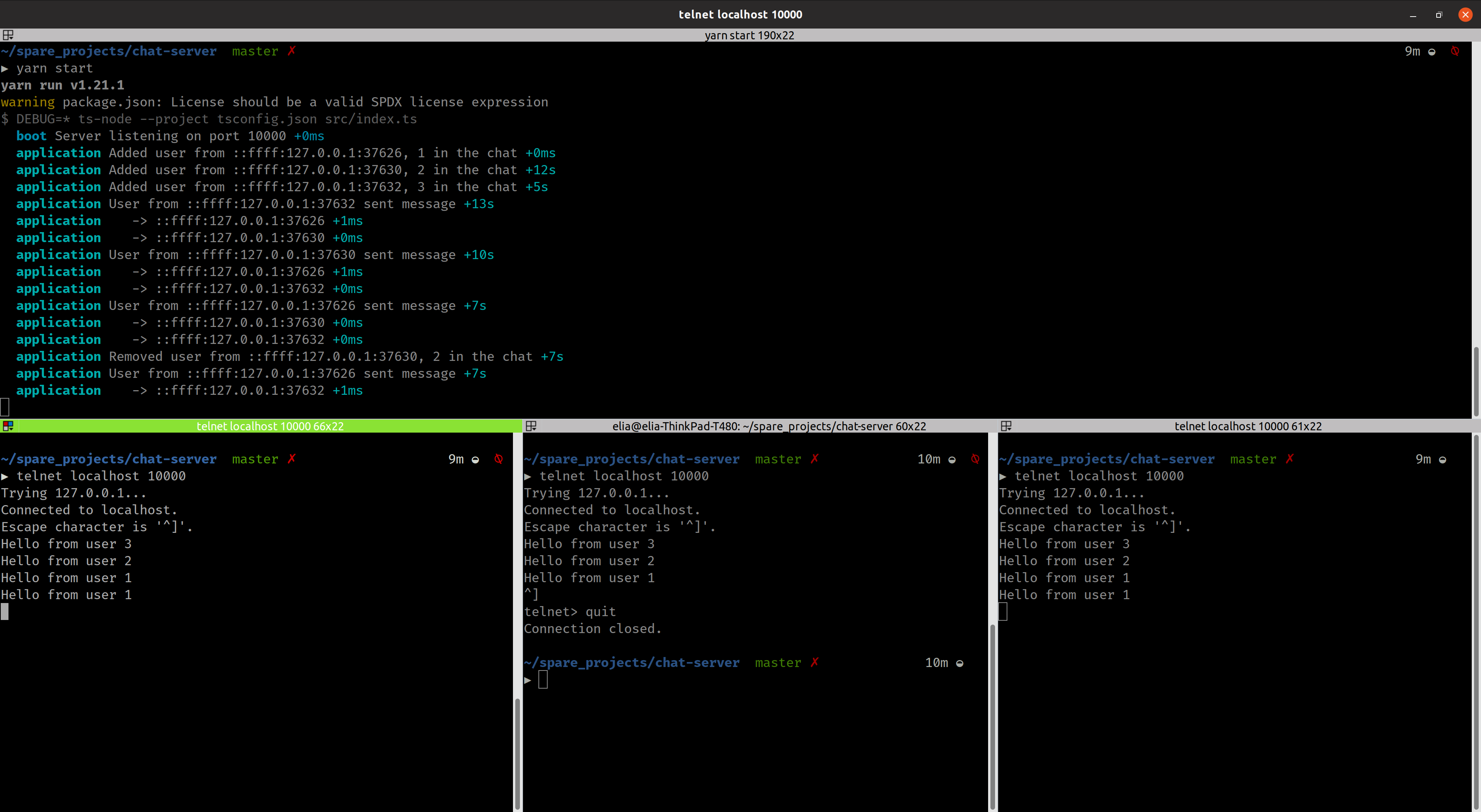This screenshot has width=1481, height=812.
Task: Focus the elia@elia-ThinkPad-T480 pane title
Action: point(769,426)
